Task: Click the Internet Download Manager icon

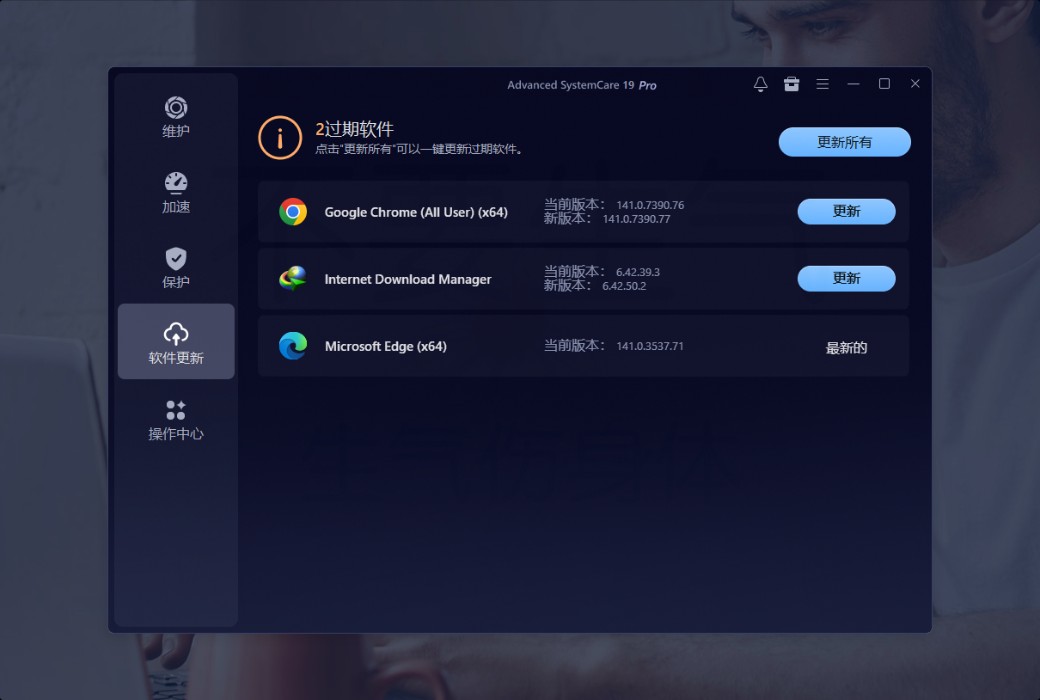Action: coord(293,279)
